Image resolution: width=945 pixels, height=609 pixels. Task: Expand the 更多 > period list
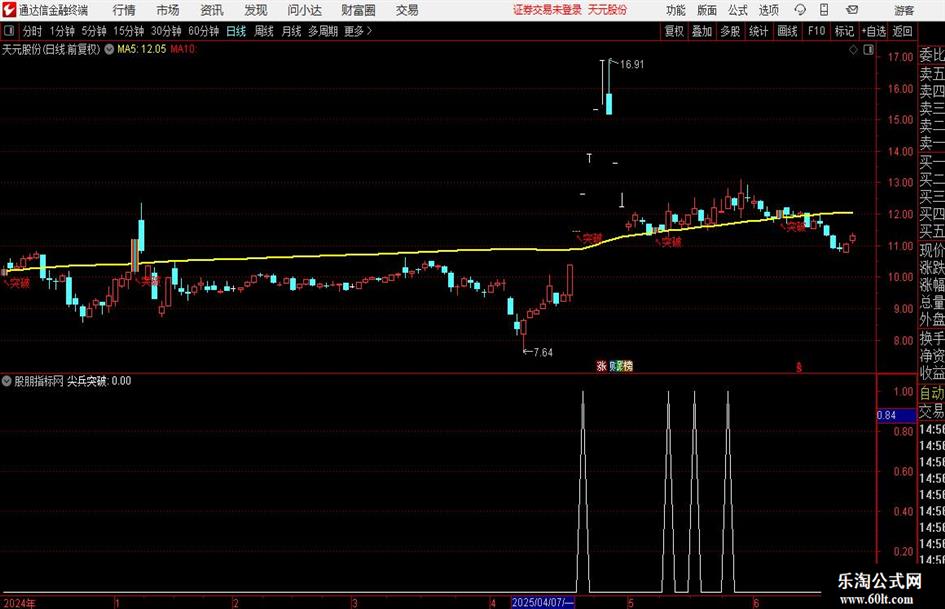tap(358, 31)
